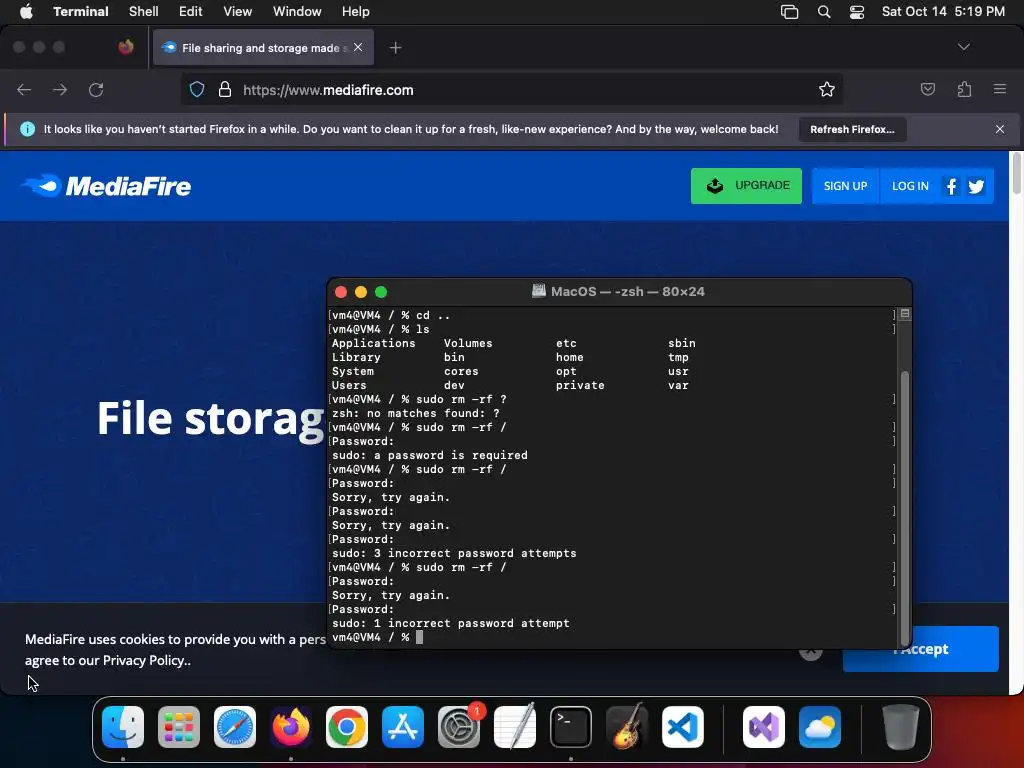Open Firefox extensions menu
This screenshot has height=768, width=1024.
[964, 89]
